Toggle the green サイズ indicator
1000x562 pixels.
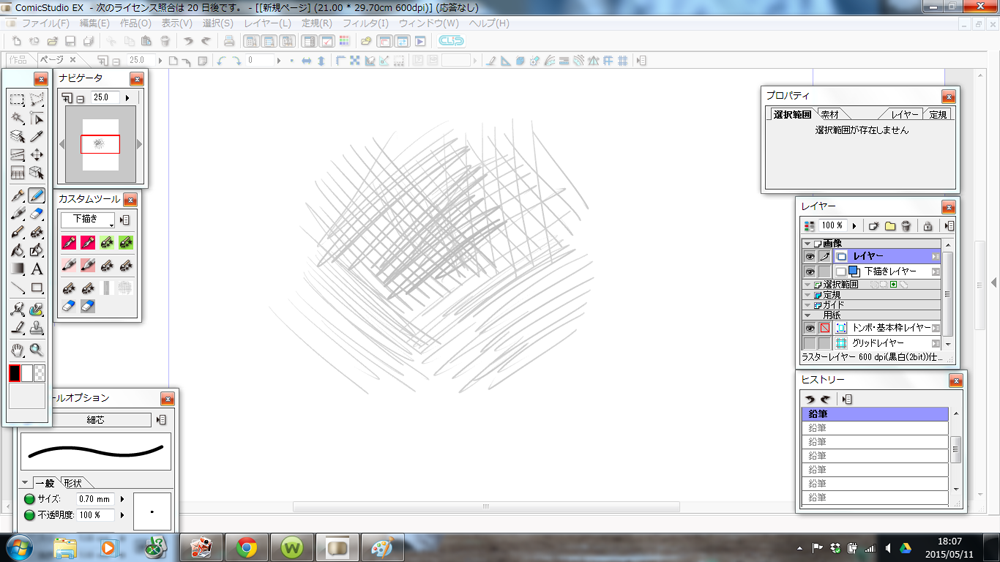point(29,499)
